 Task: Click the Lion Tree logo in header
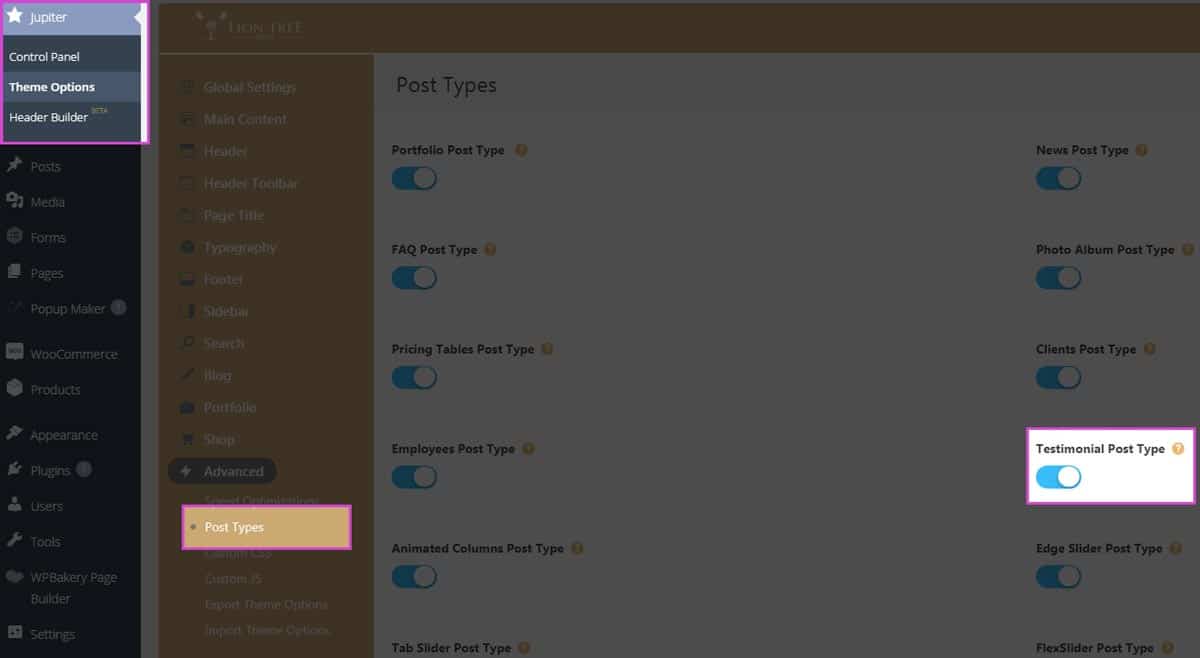point(249,26)
